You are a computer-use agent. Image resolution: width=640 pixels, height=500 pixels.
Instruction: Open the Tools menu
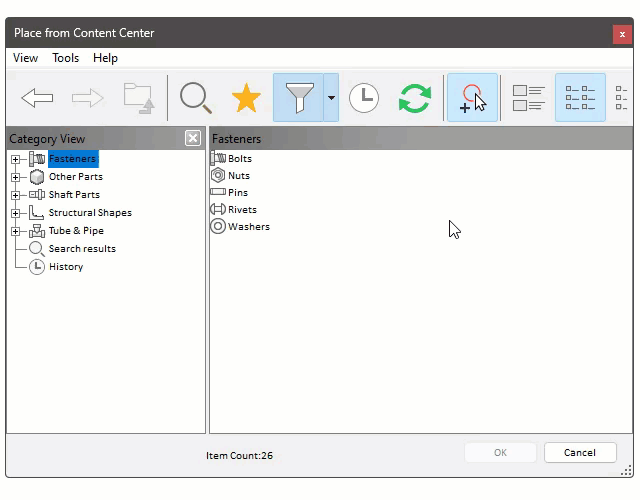[65, 58]
